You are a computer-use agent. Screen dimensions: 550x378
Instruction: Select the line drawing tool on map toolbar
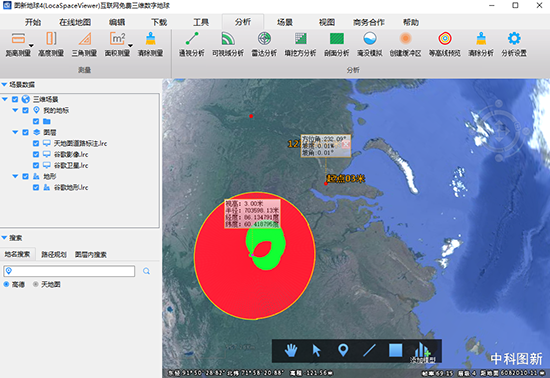(369, 350)
